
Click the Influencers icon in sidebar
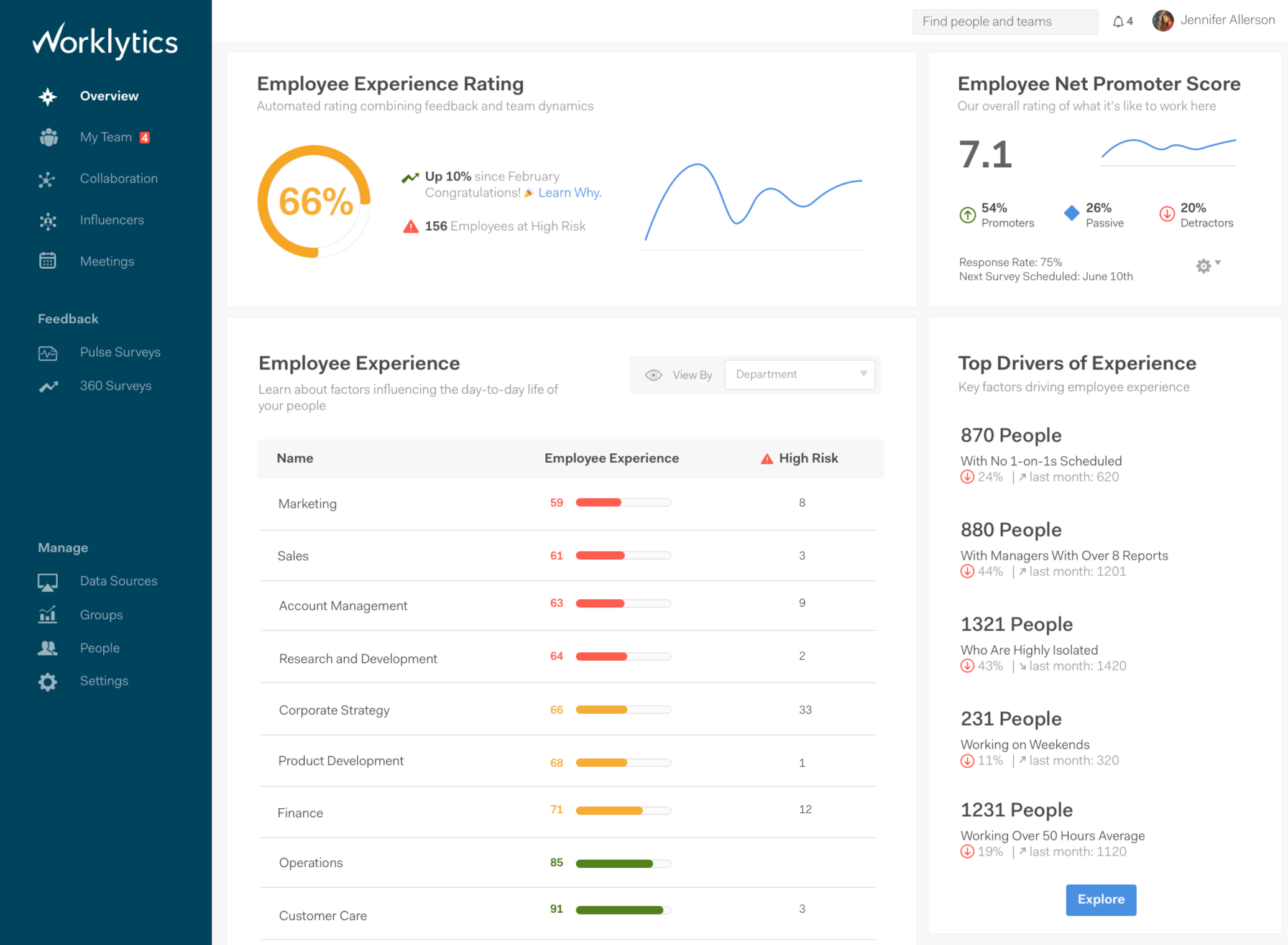[48, 221]
